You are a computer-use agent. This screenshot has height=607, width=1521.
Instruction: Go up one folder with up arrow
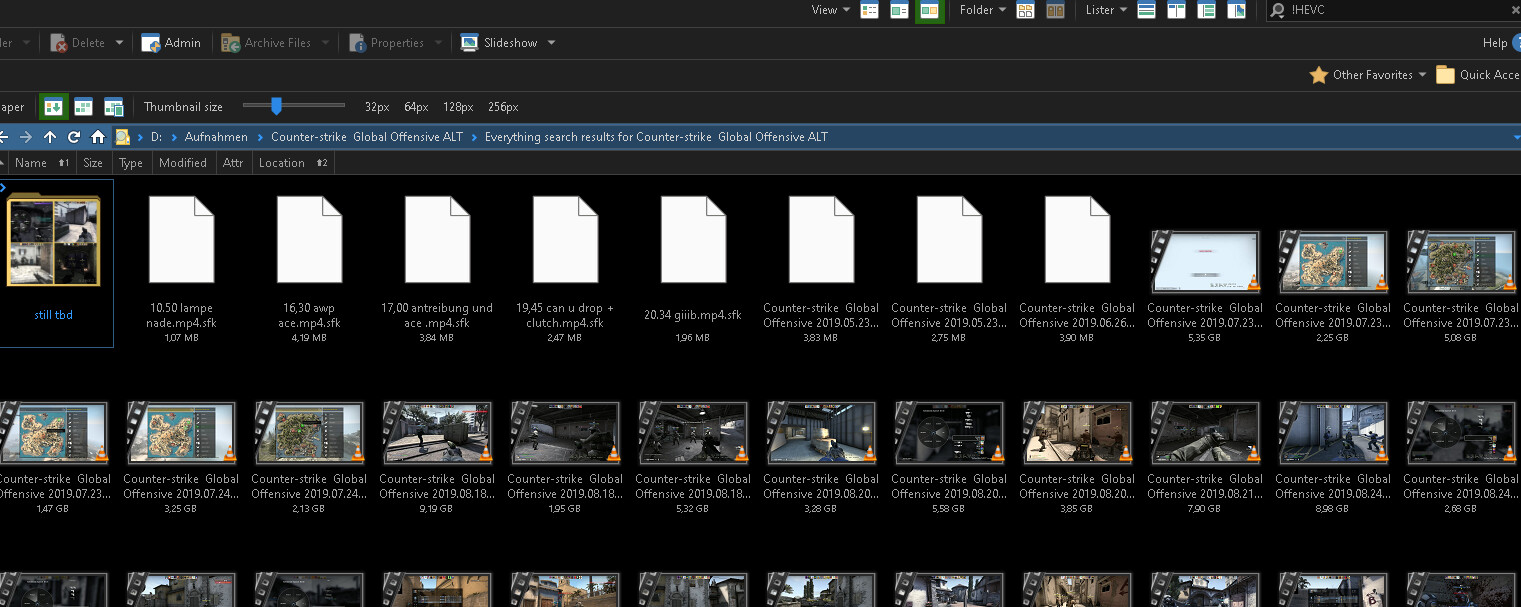[x=50, y=137]
